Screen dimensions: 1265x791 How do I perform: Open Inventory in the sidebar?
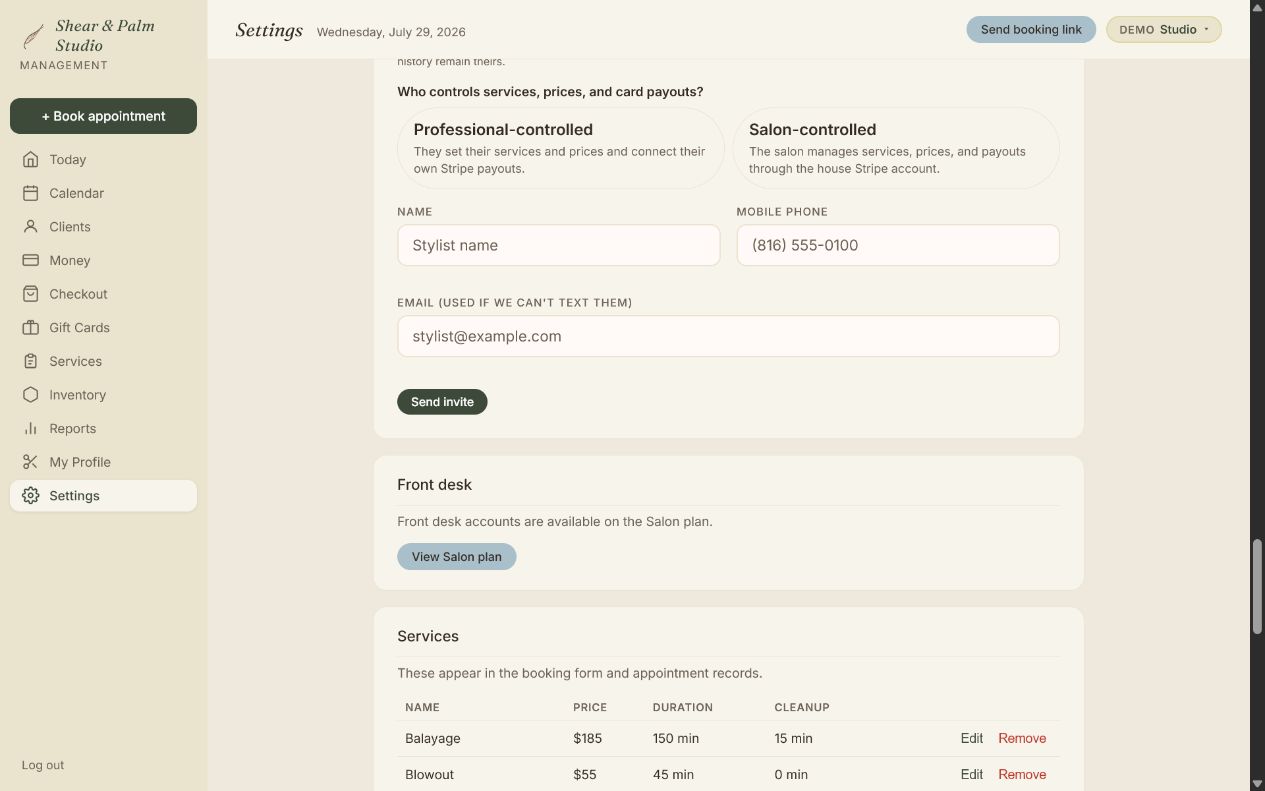point(103,395)
